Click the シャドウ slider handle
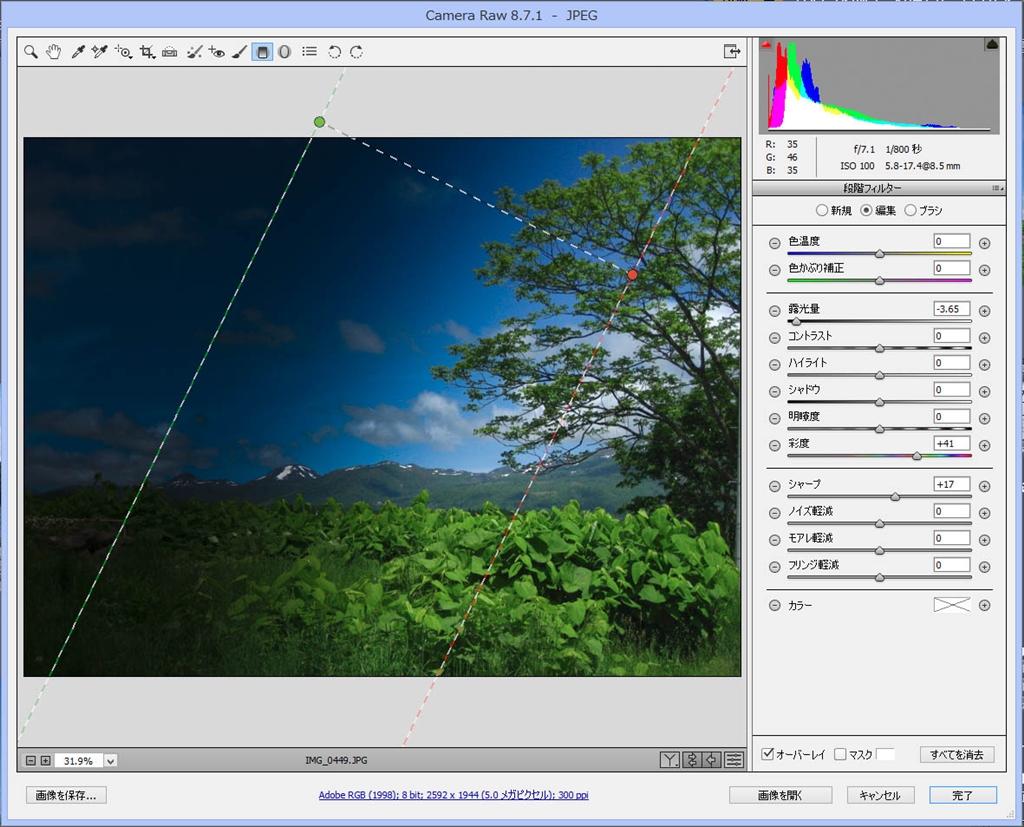The height and width of the screenshot is (827, 1024). click(x=880, y=402)
